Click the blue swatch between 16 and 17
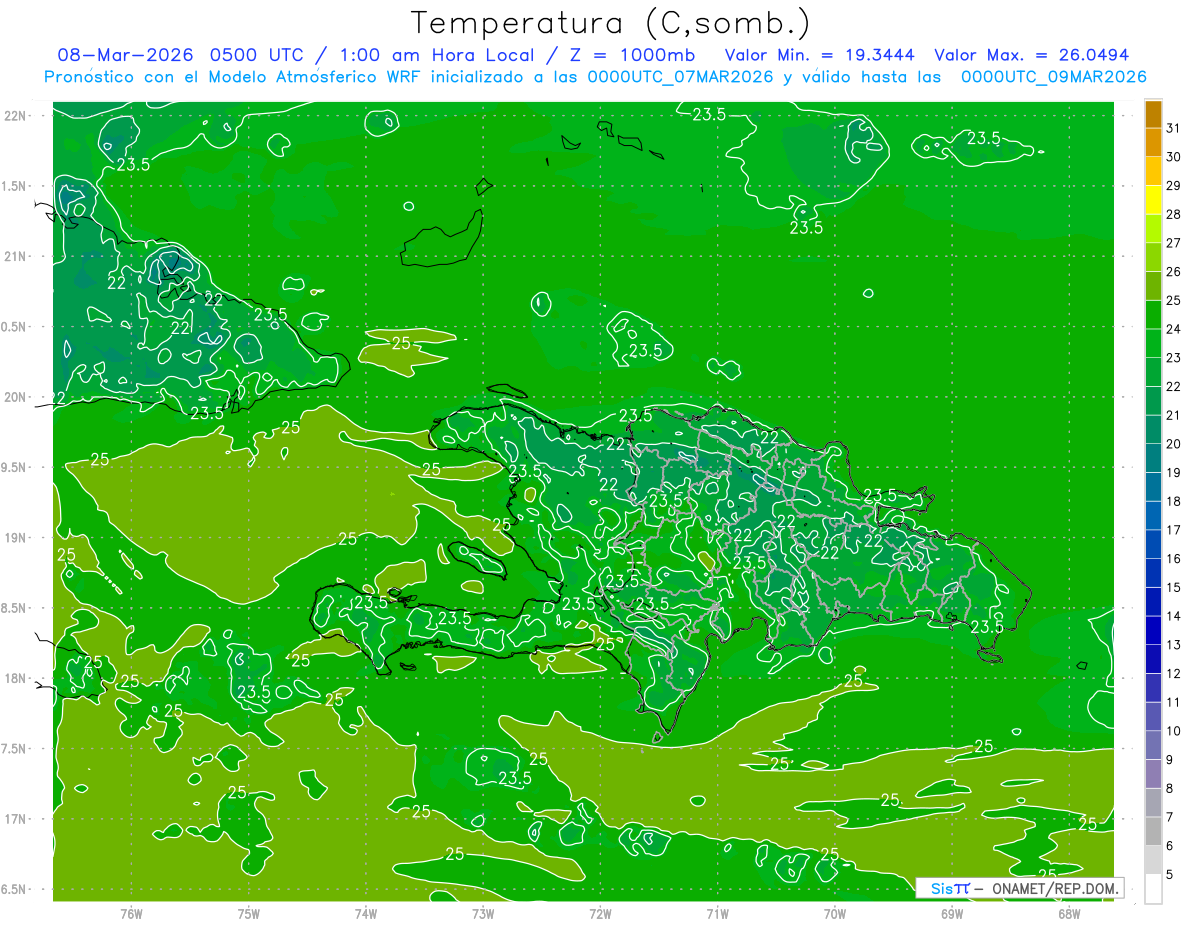The height and width of the screenshot is (927, 1200). tap(1153, 545)
